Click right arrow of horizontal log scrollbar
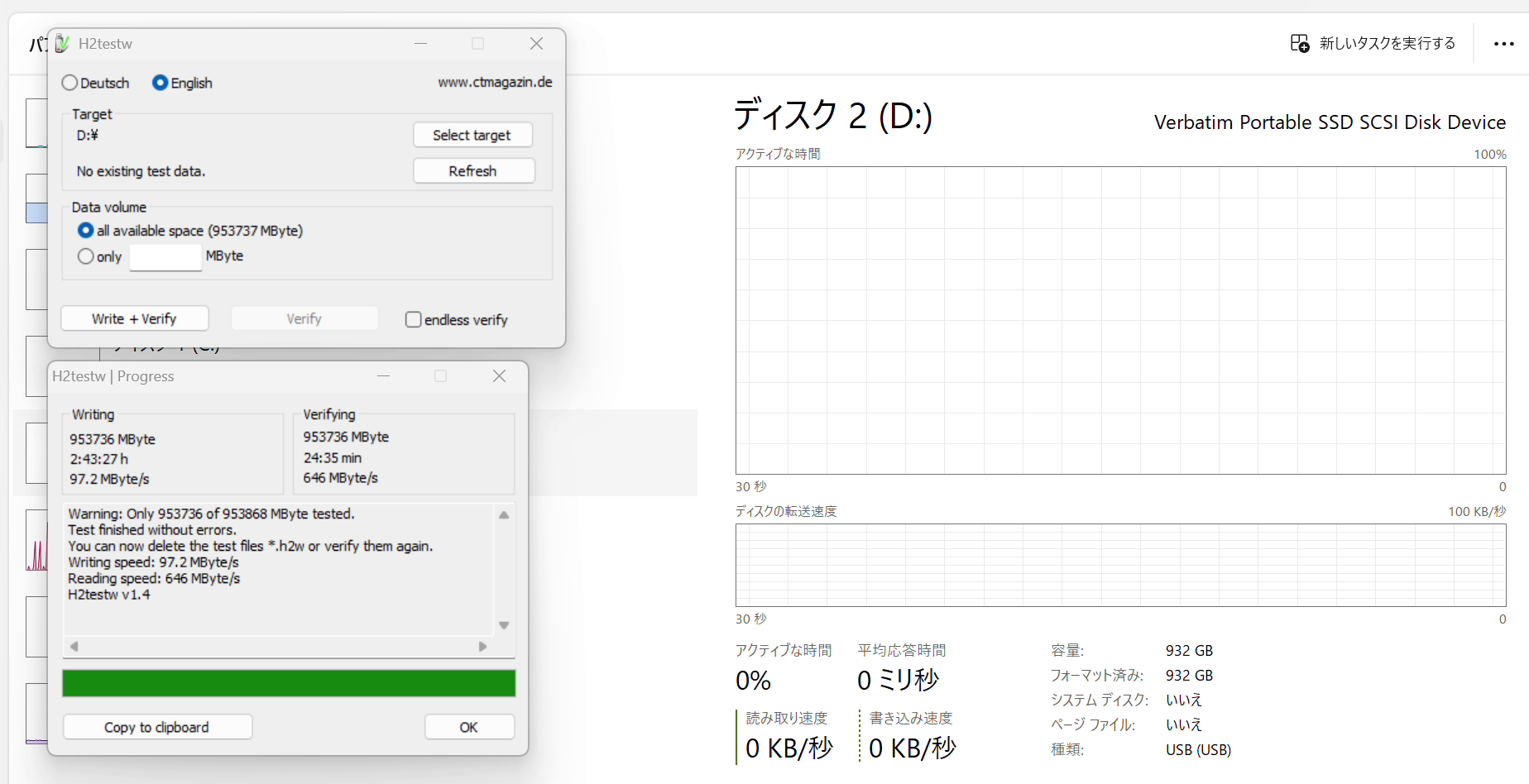 [482, 647]
